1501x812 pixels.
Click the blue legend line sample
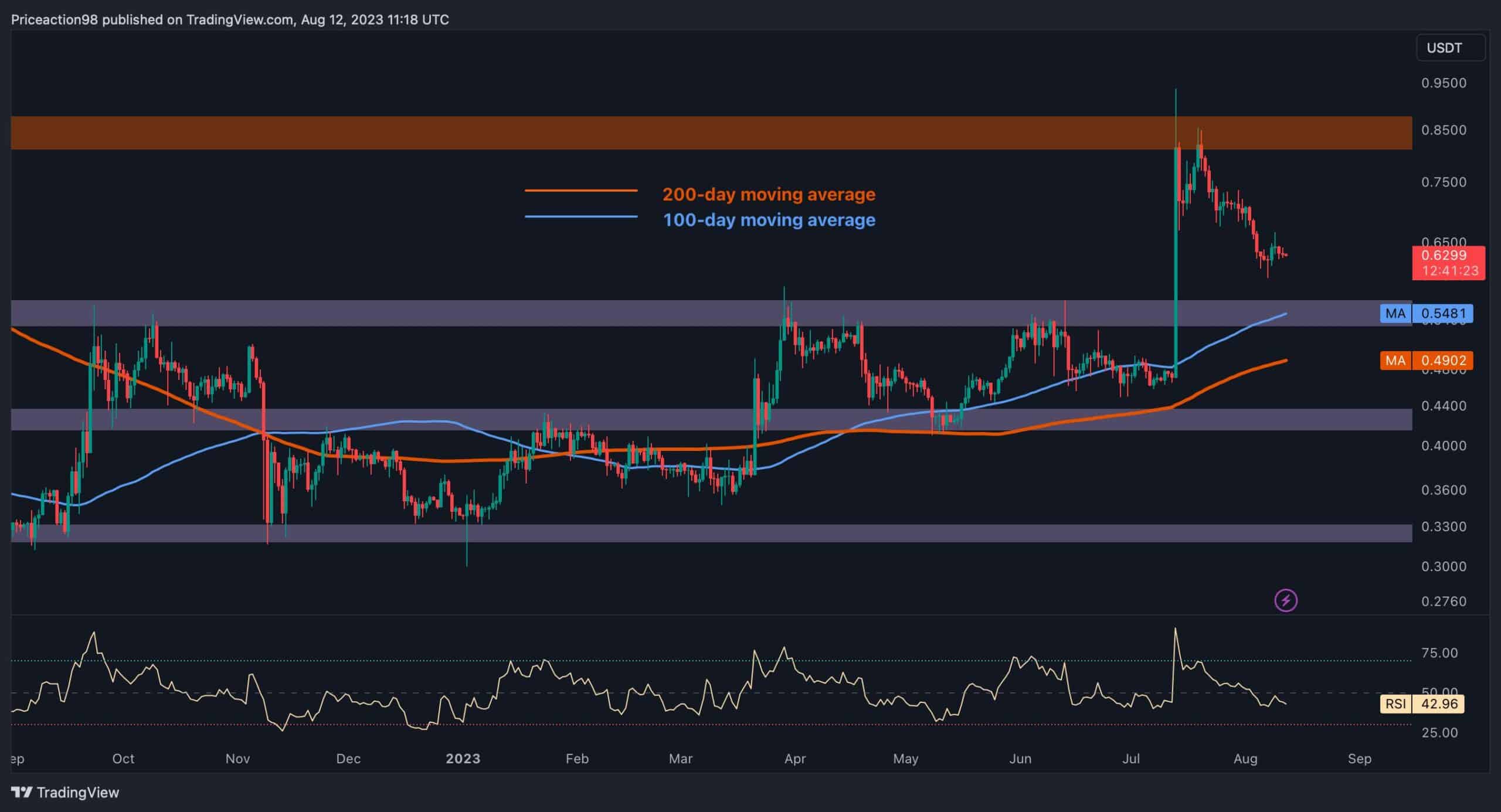581,217
